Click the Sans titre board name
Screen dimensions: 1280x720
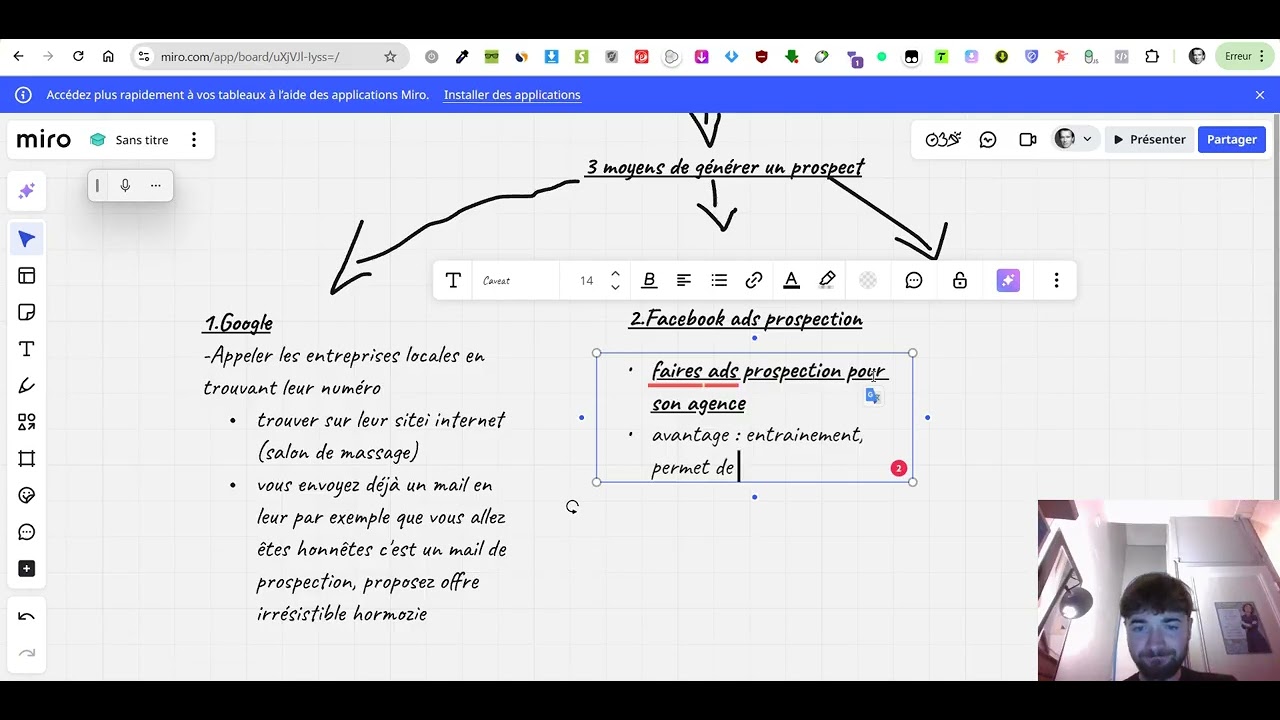[x=142, y=140]
